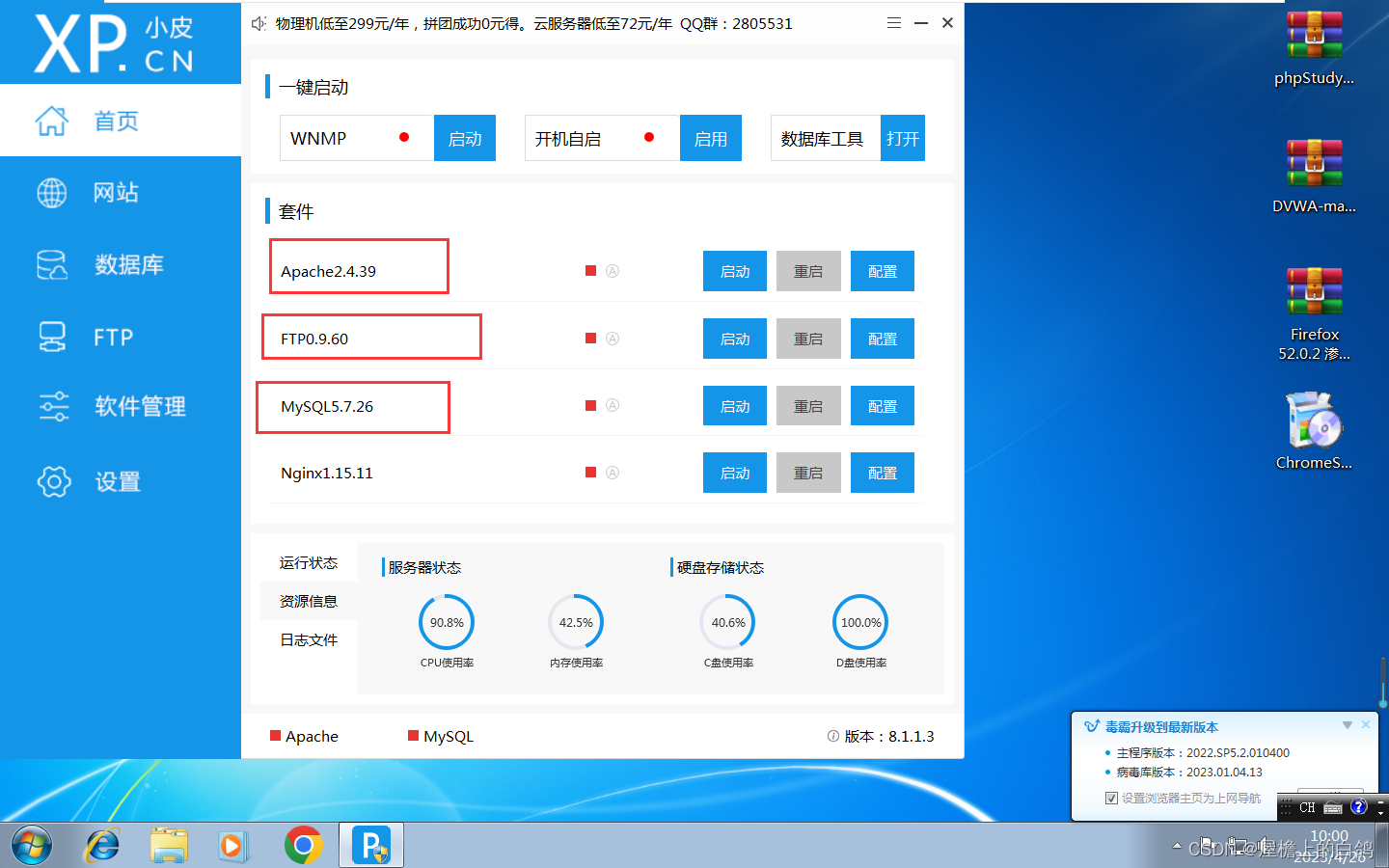Screen dimensions: 1389x868
Task: Configure Apache2.4.39
Action: click(x=883, y=271)
